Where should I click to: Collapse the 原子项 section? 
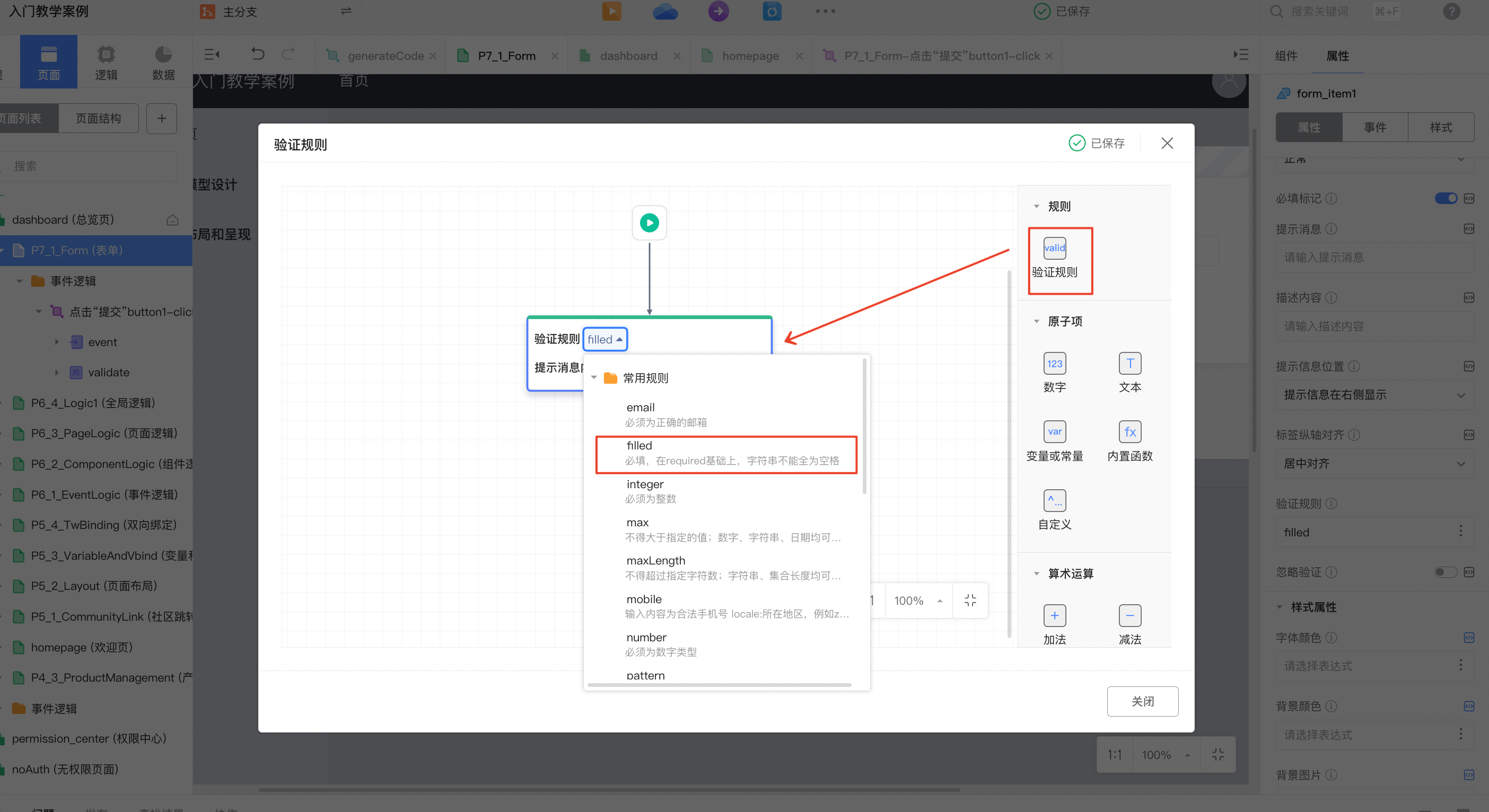coord(1036,321)
